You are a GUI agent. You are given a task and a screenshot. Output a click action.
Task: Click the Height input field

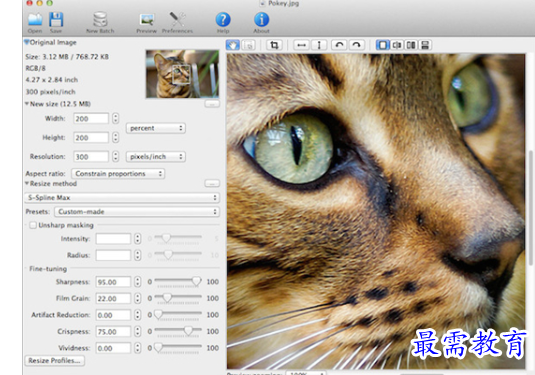[91, 138]
